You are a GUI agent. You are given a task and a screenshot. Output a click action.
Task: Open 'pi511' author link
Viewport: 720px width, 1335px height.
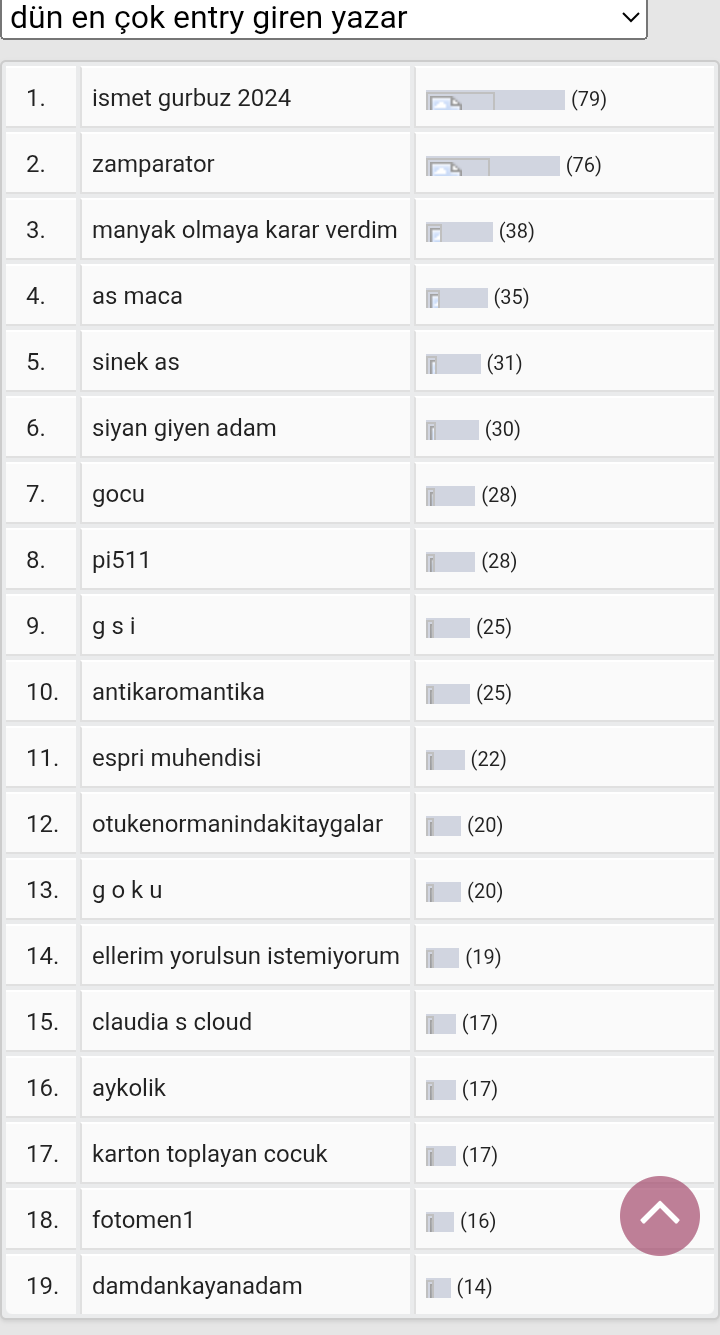(121, 560)
